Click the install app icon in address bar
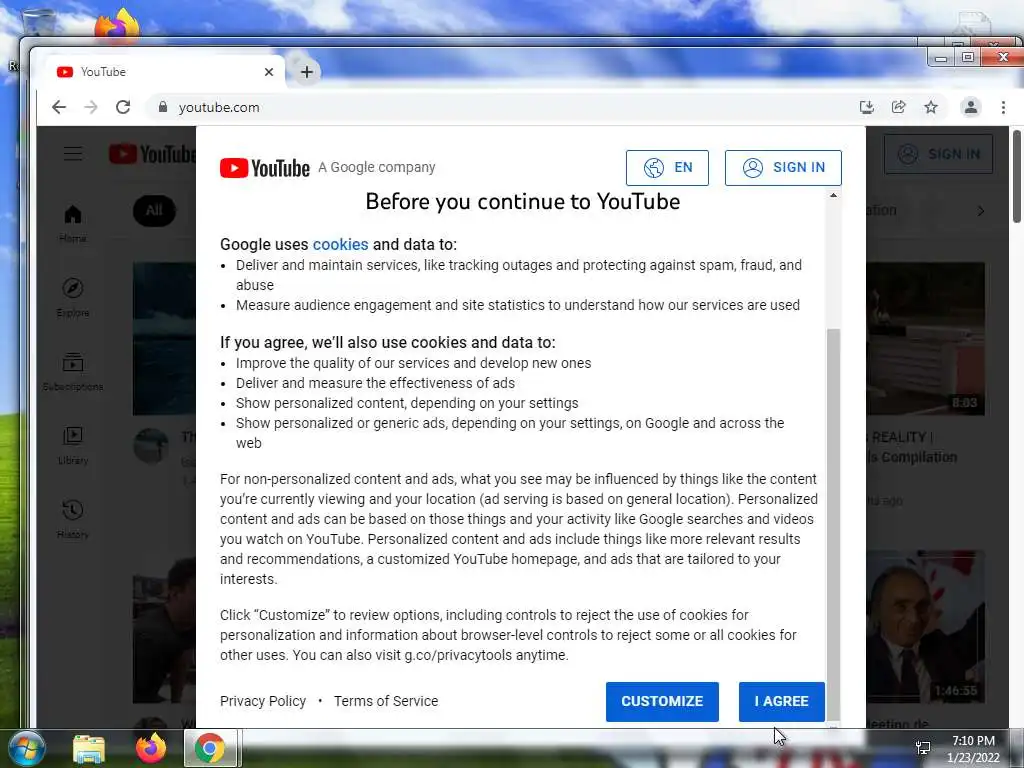1024x768 pixels. 867,107
